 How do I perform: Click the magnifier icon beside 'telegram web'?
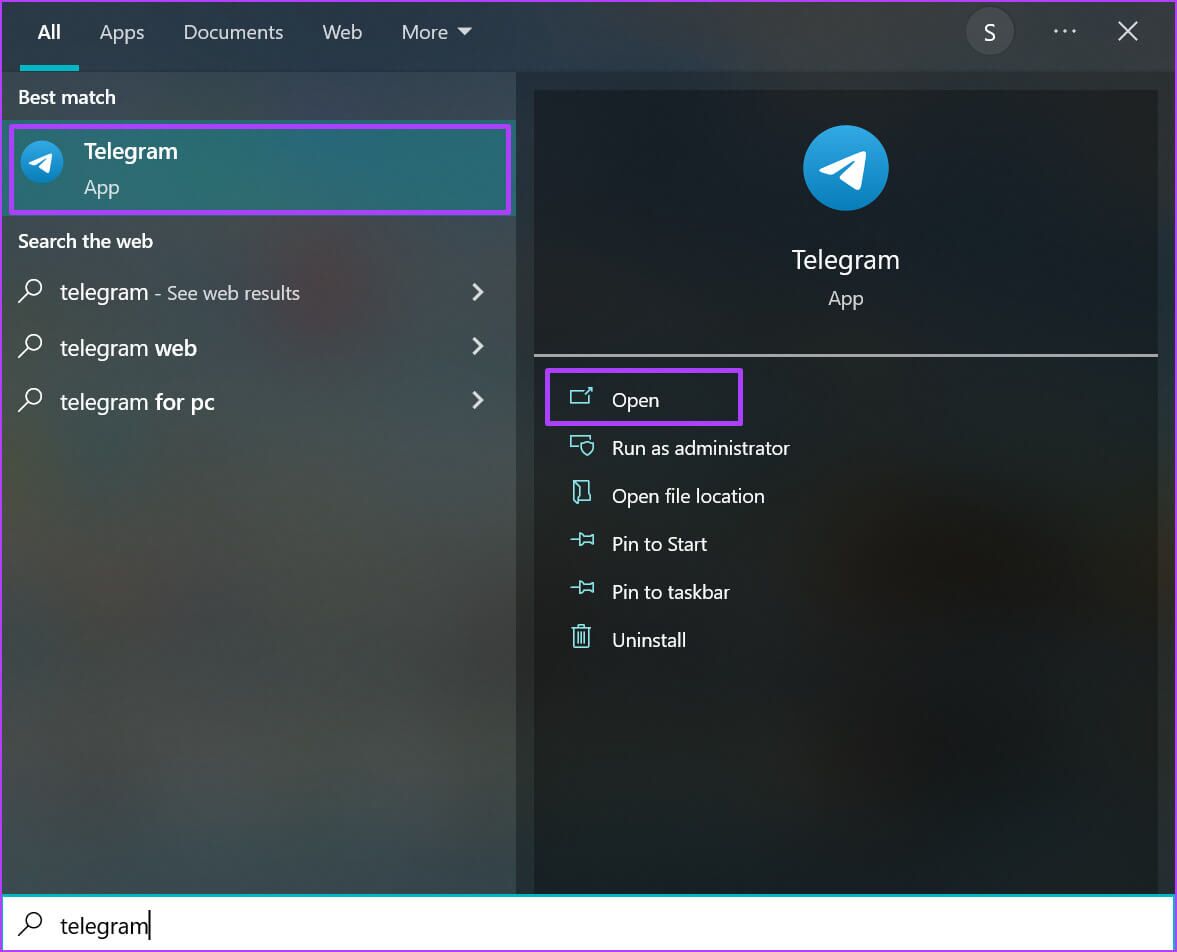(x=31, y=345)
